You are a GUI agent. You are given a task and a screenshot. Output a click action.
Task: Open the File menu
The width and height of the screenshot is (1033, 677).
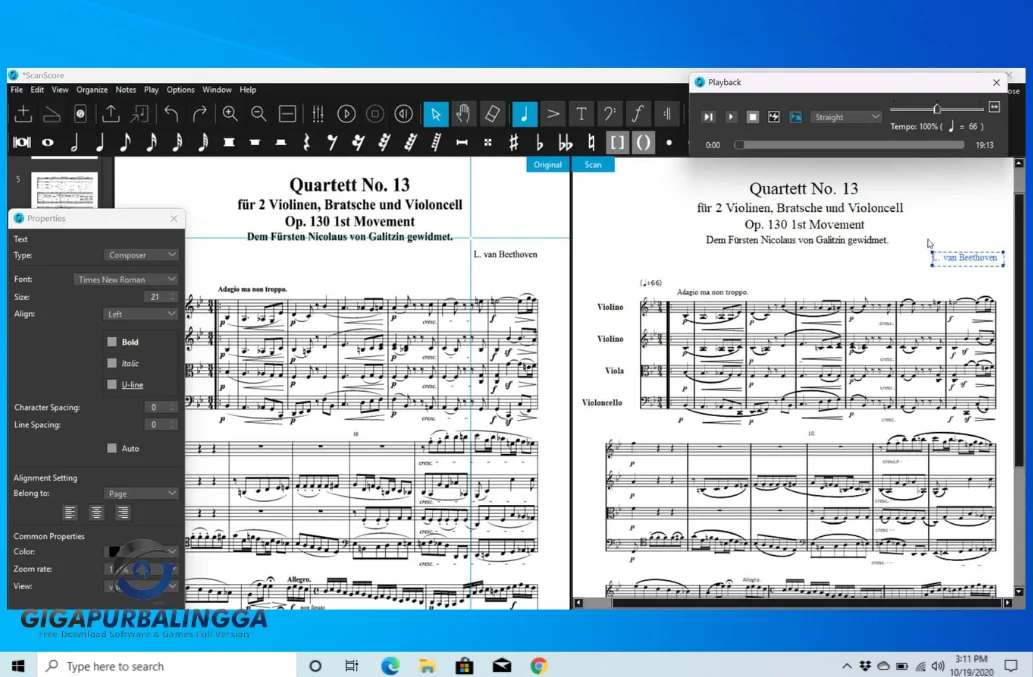(16, 90)
